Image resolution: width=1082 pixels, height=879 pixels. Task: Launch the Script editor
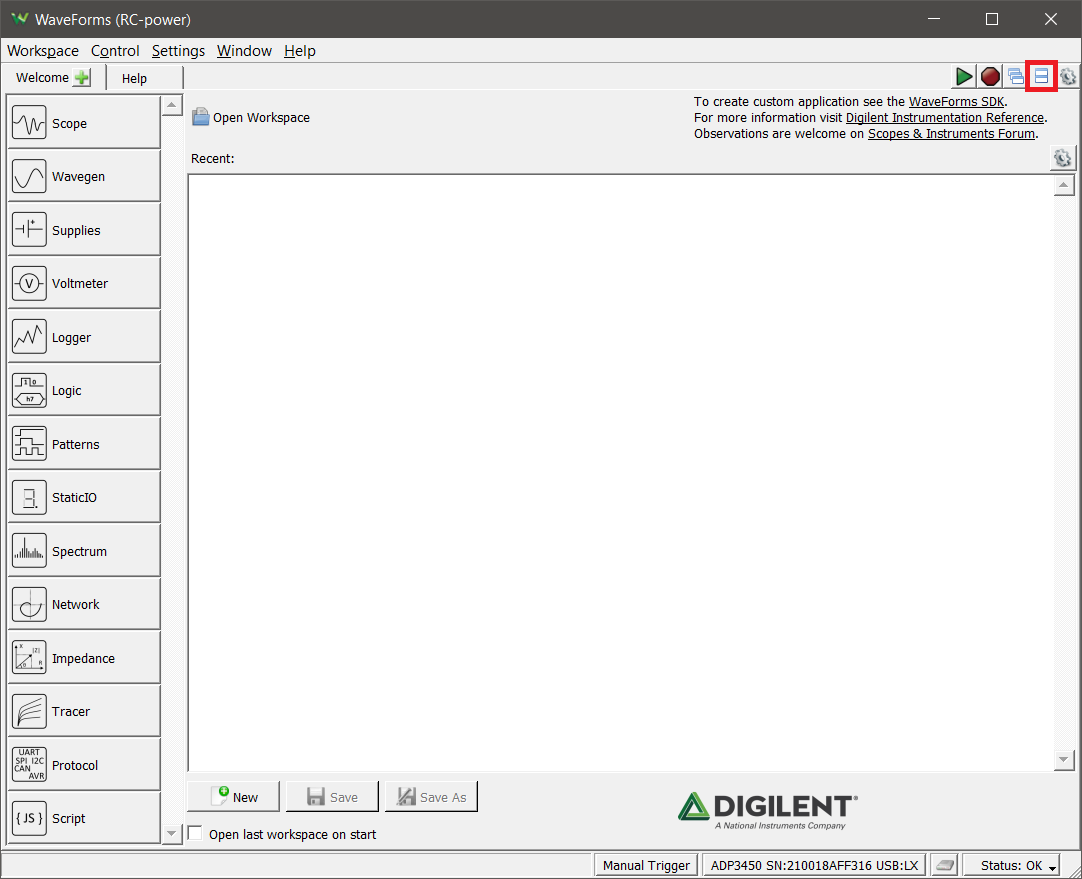pos(84,818)
